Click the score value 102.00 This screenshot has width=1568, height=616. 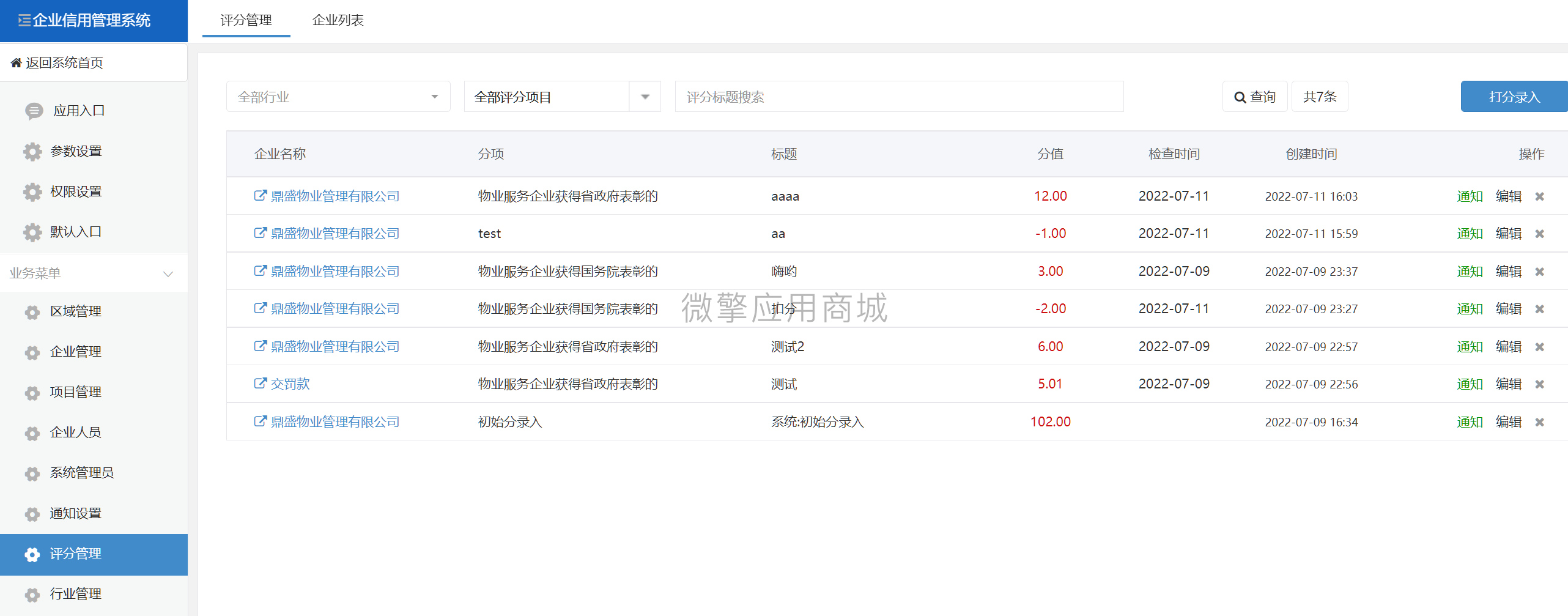point(1050,422)
